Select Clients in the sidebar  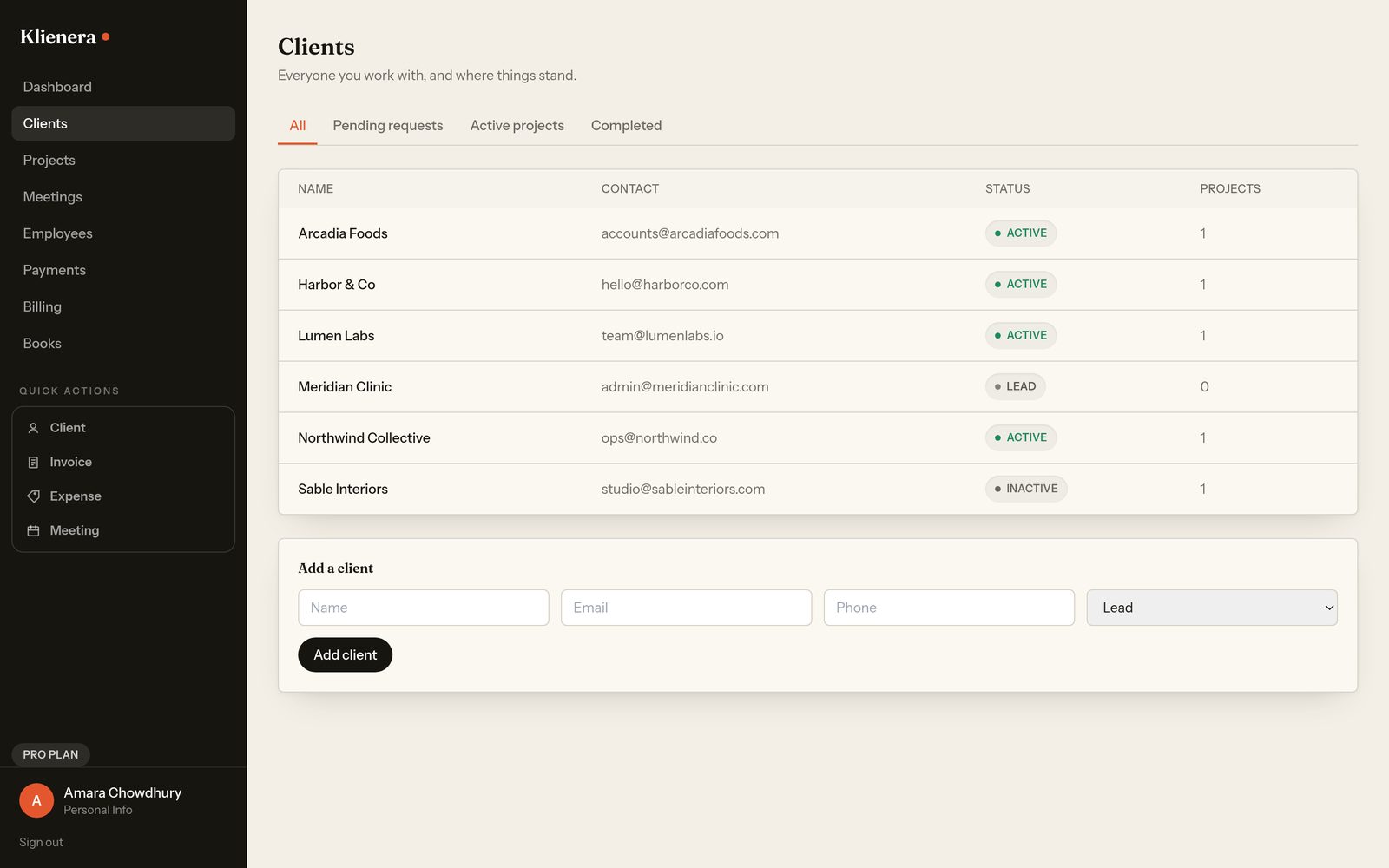[123, 123]
